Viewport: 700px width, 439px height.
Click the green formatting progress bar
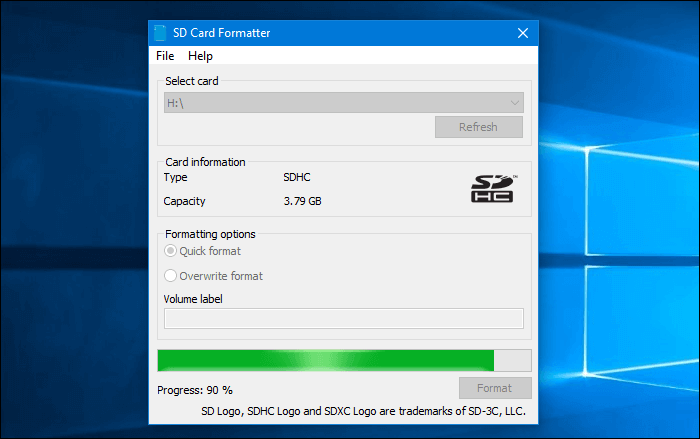[326, 361]
